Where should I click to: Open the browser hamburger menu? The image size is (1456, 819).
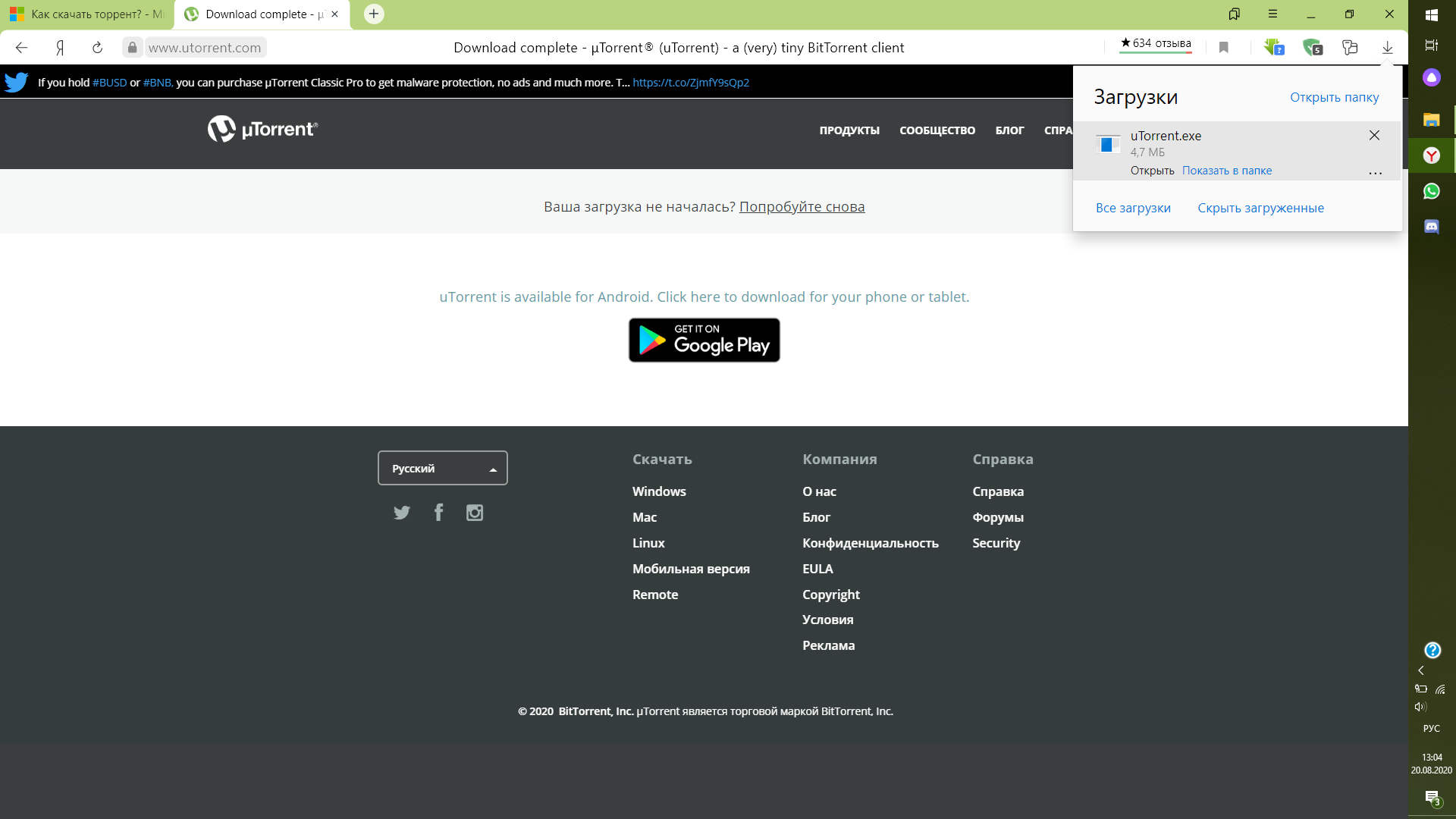pos(1272,14)
